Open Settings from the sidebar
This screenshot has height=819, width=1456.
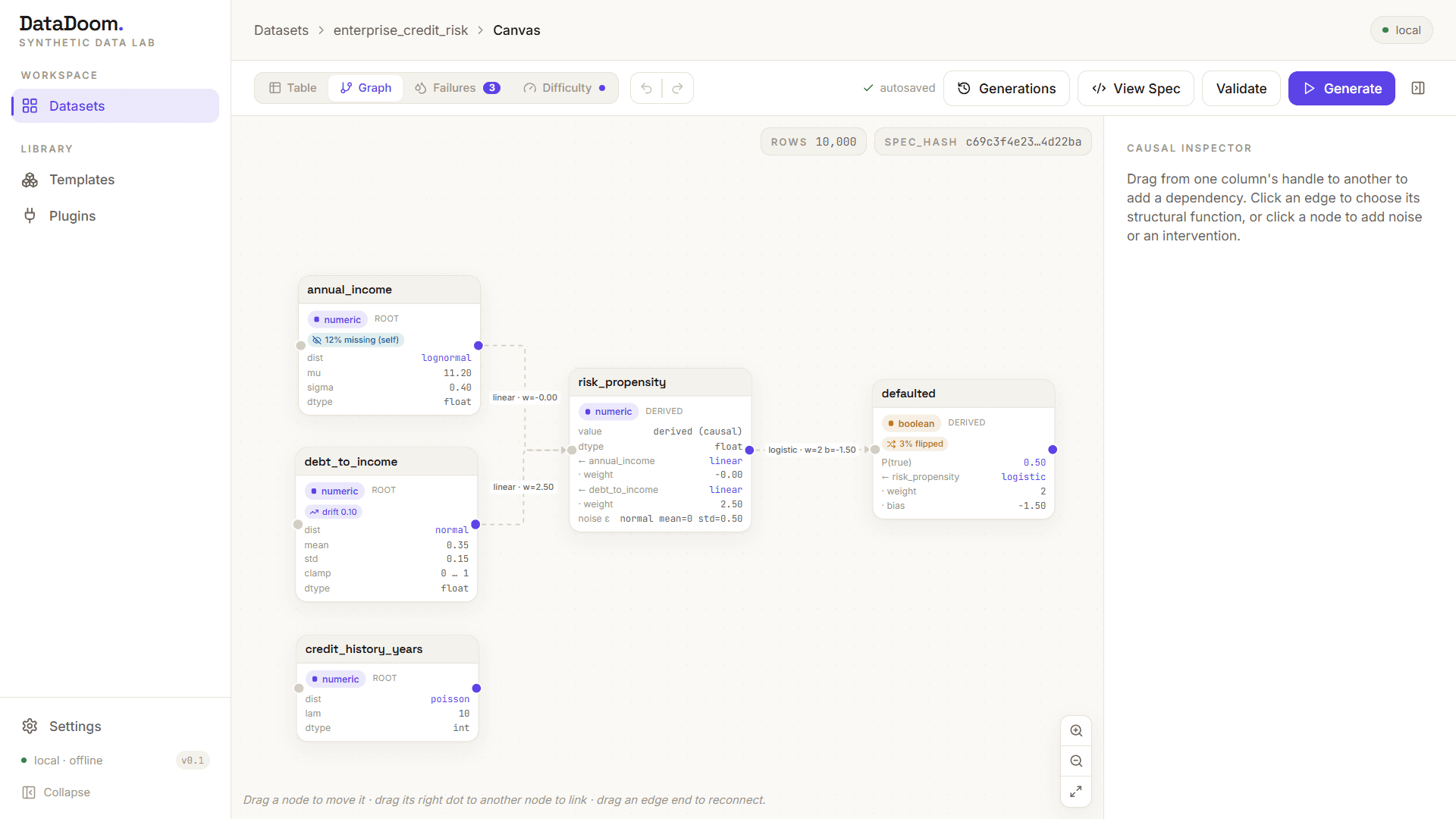tap(115, 726)
